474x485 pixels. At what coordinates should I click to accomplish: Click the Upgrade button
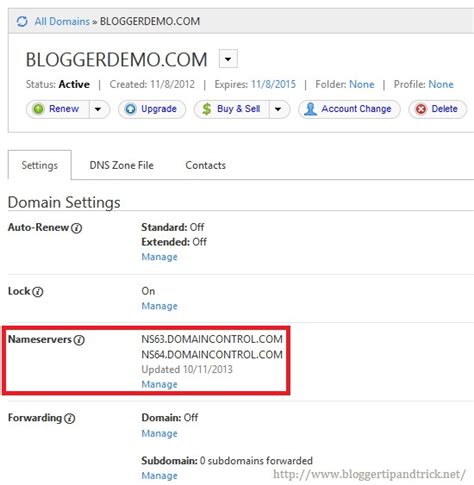pos(152,109)
